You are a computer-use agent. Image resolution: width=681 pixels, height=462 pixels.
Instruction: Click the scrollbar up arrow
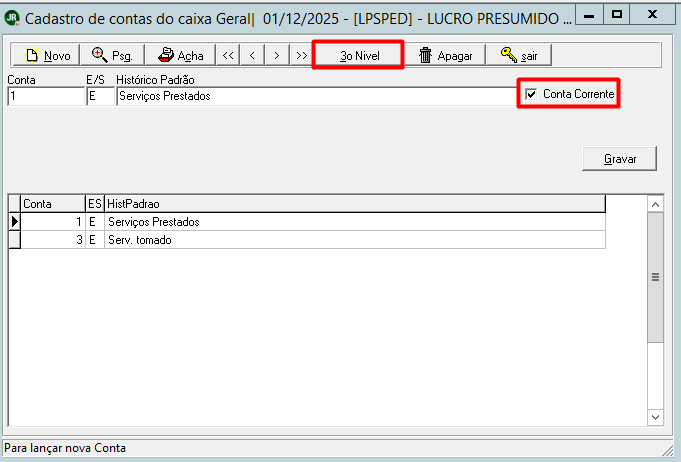(x=655, y=204)
